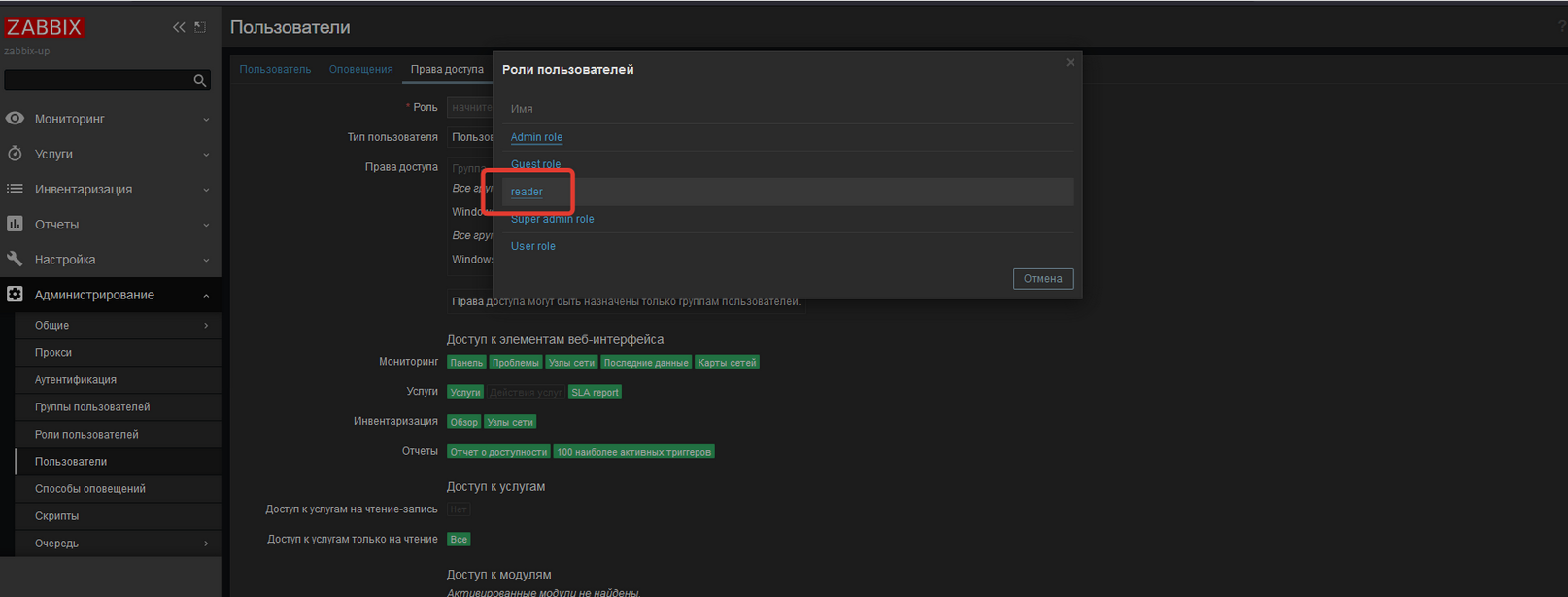This screenshot has width=1568, height=597.
Task: Click the SLA report tag
Action: pos(595,392)
